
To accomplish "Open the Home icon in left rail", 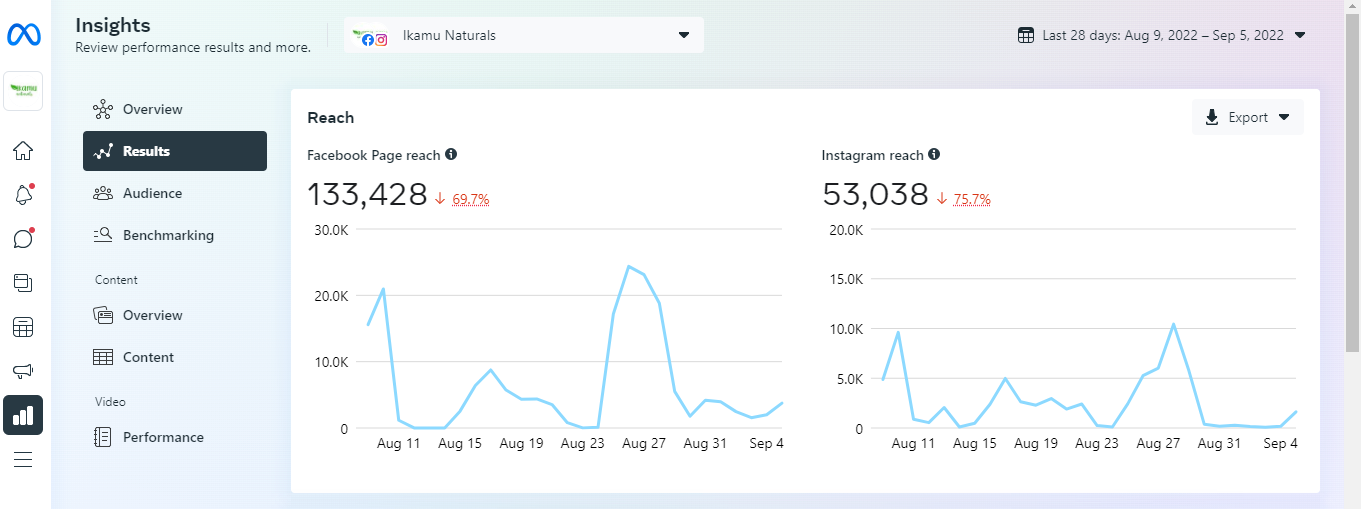I will (x=23, y=151).
